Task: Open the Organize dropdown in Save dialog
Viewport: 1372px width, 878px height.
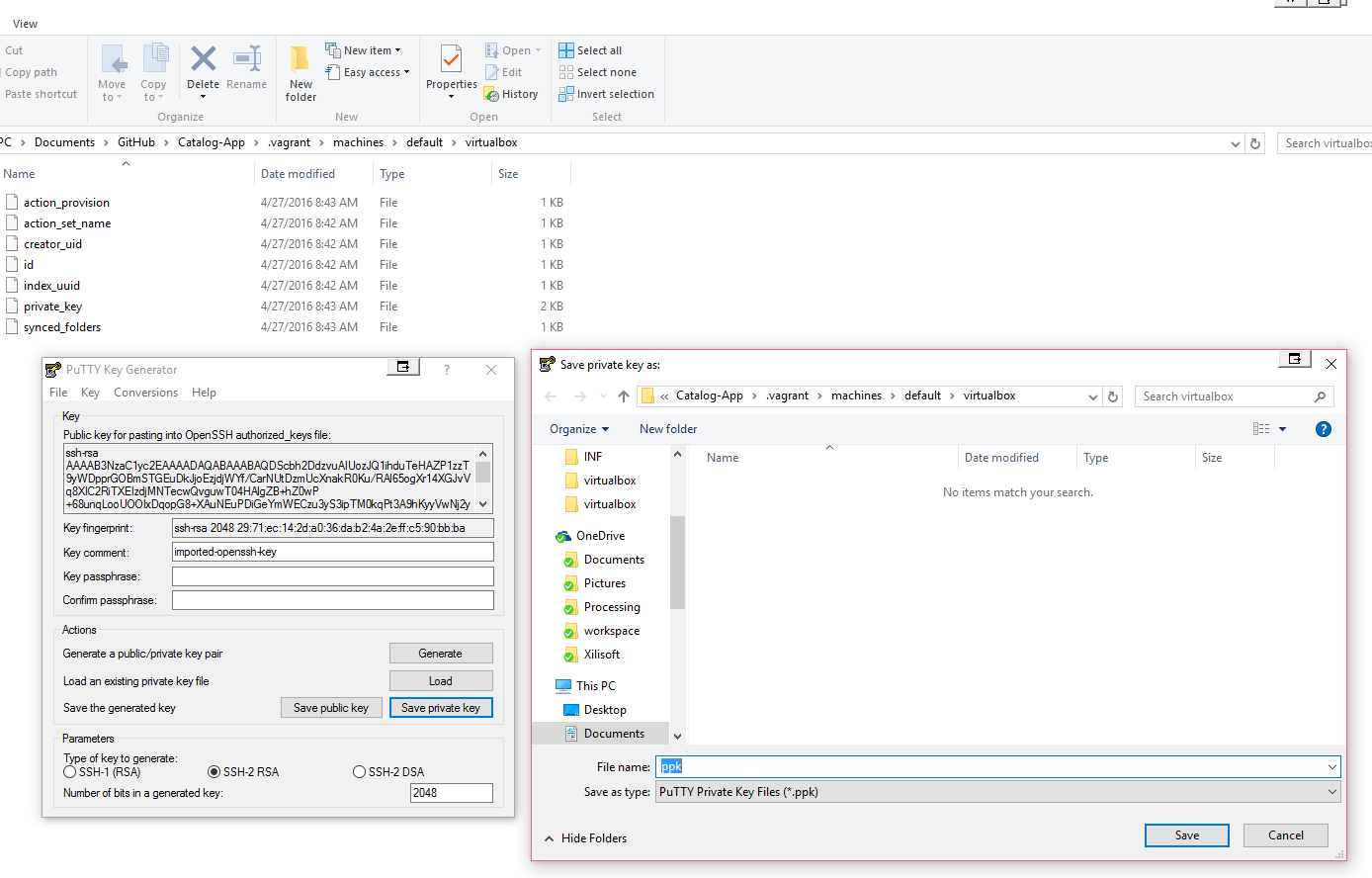Action: click(579, 429)
